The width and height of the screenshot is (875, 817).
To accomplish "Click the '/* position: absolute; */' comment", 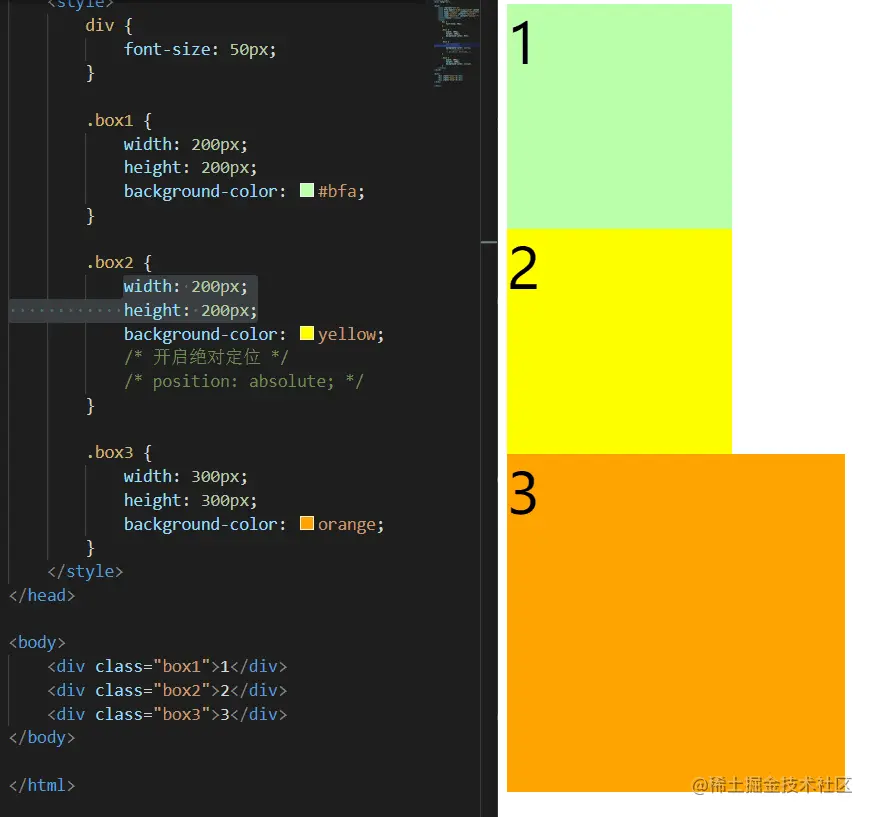I will point(244,381).
